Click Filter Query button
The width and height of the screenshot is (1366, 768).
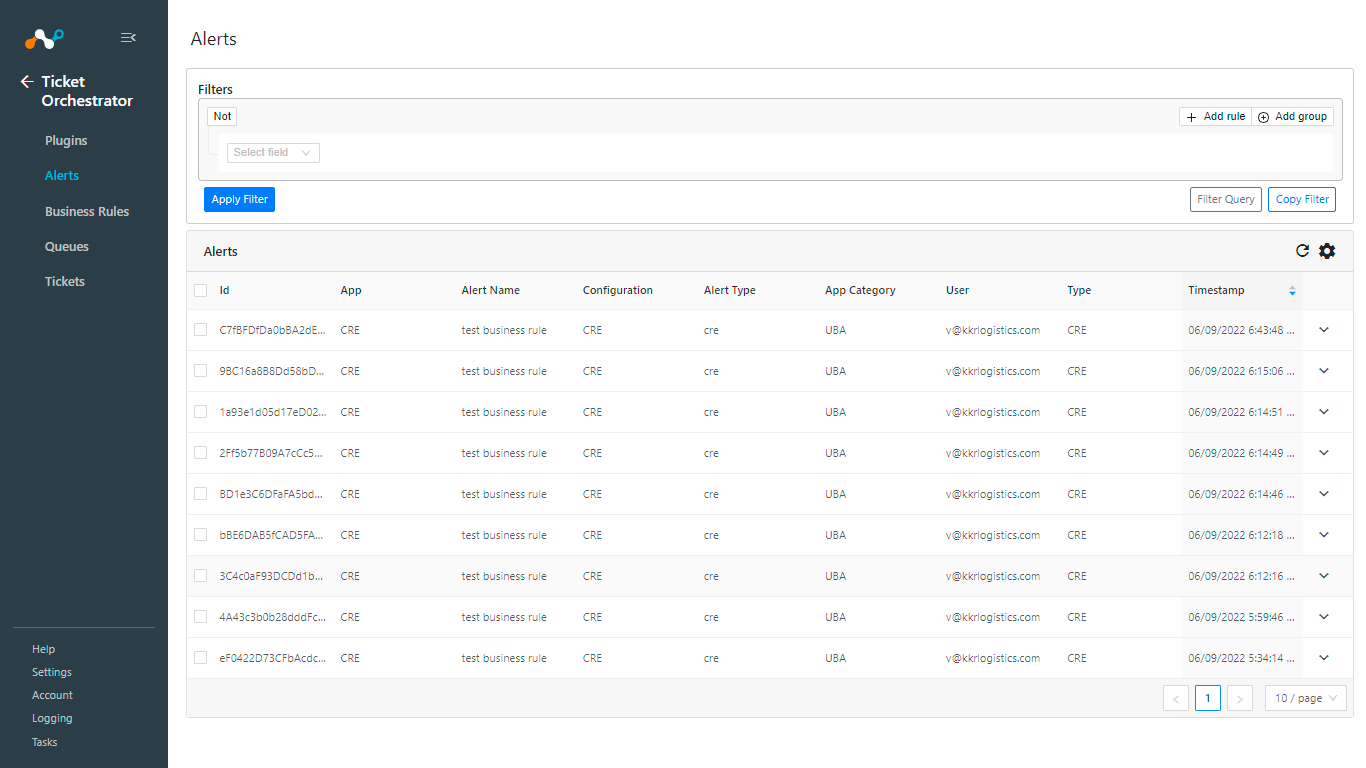[1226, 199]
